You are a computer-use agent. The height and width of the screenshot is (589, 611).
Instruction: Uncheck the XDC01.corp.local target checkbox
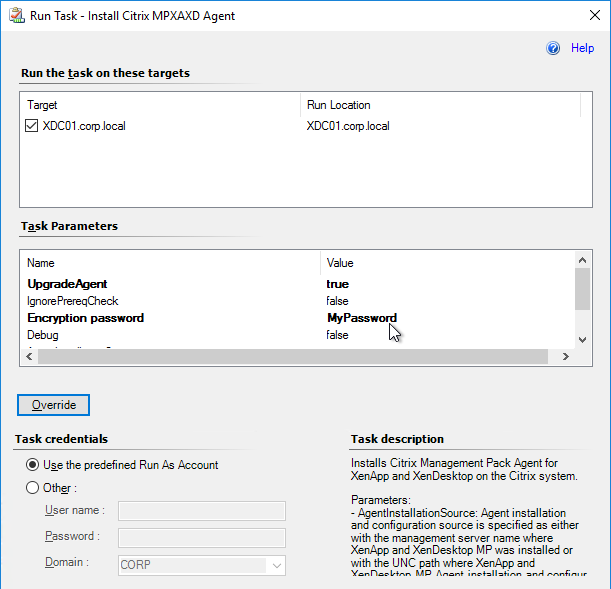[32, 126]
